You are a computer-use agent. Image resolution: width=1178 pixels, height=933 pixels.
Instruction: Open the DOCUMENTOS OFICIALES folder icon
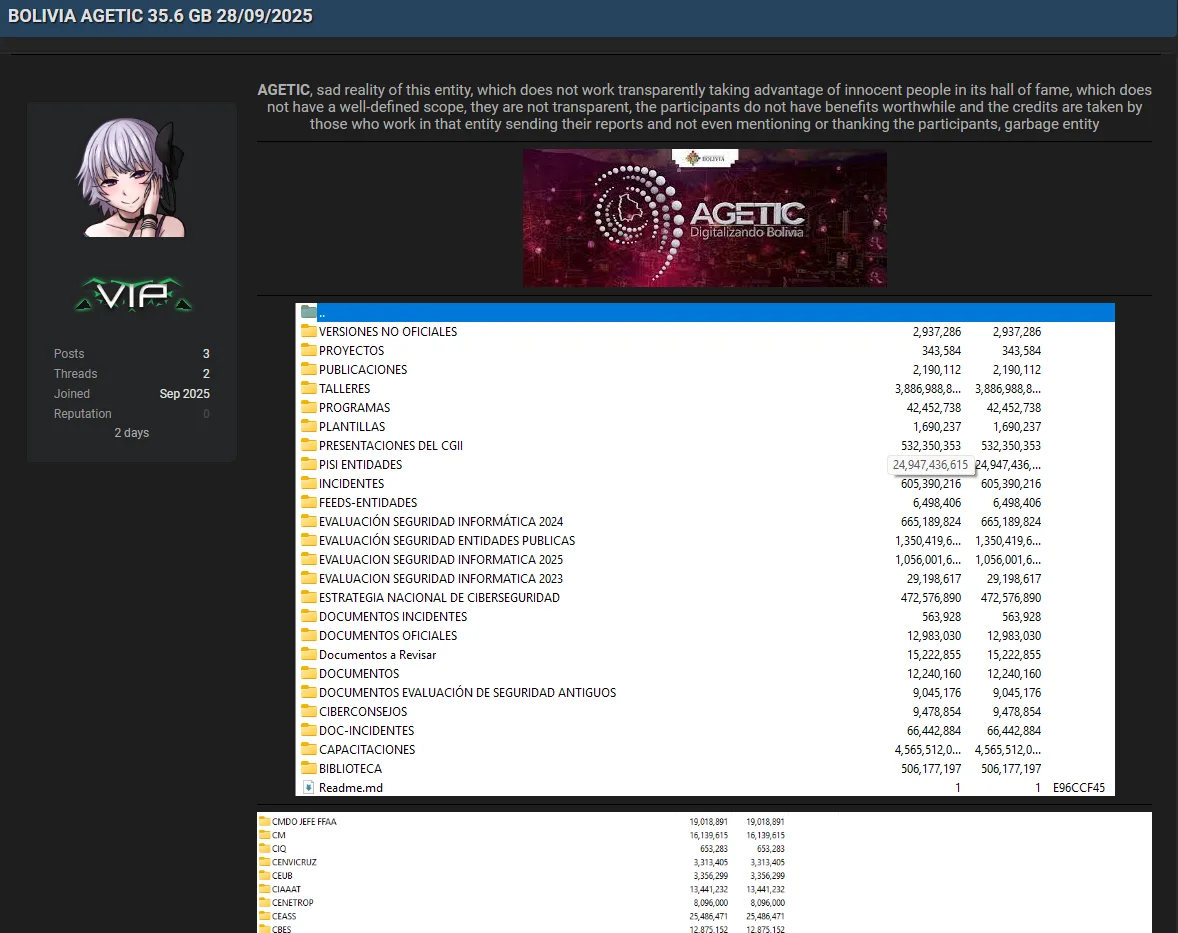coord(308,635)
